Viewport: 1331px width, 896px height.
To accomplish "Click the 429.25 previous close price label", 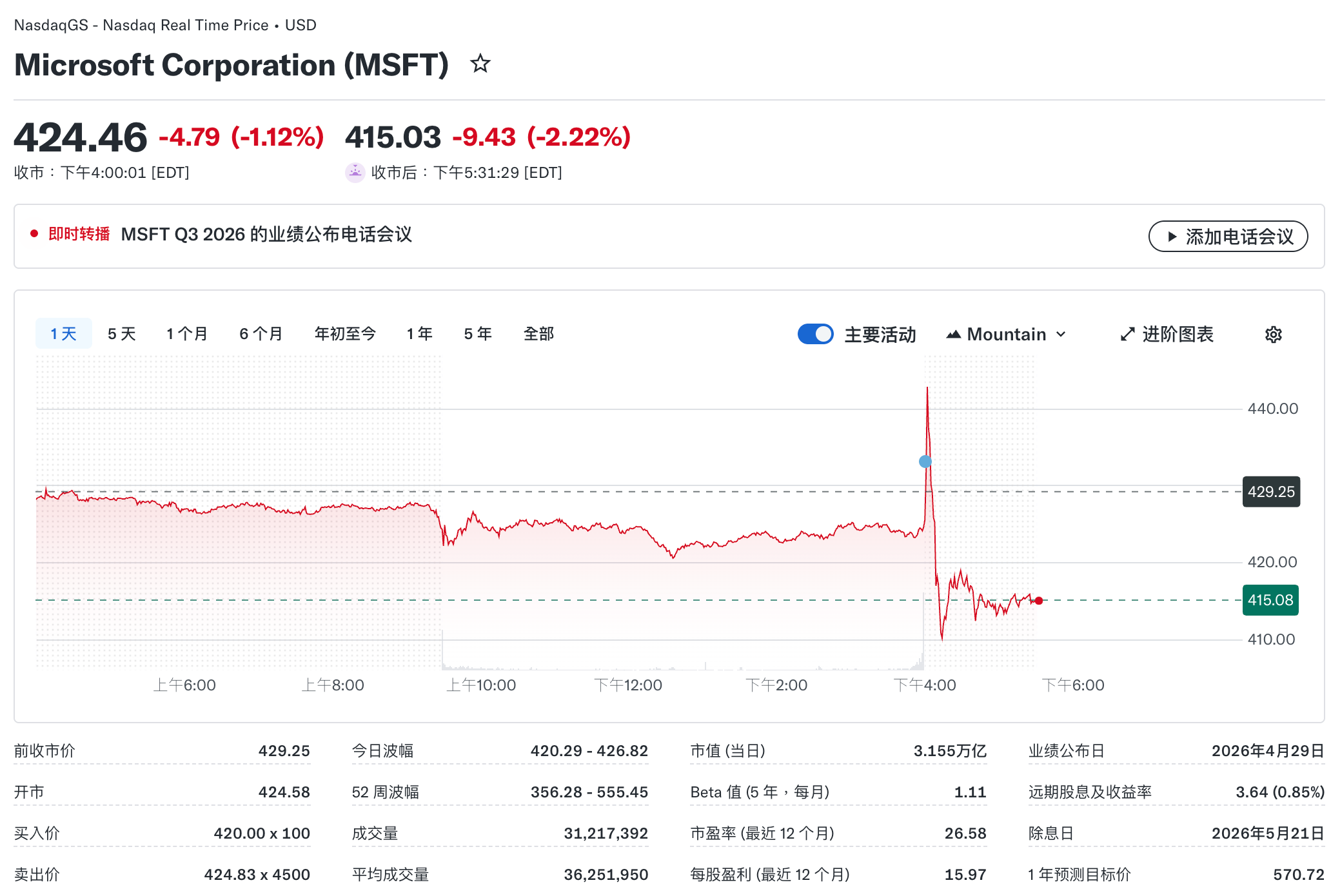I will (1270, 492).
